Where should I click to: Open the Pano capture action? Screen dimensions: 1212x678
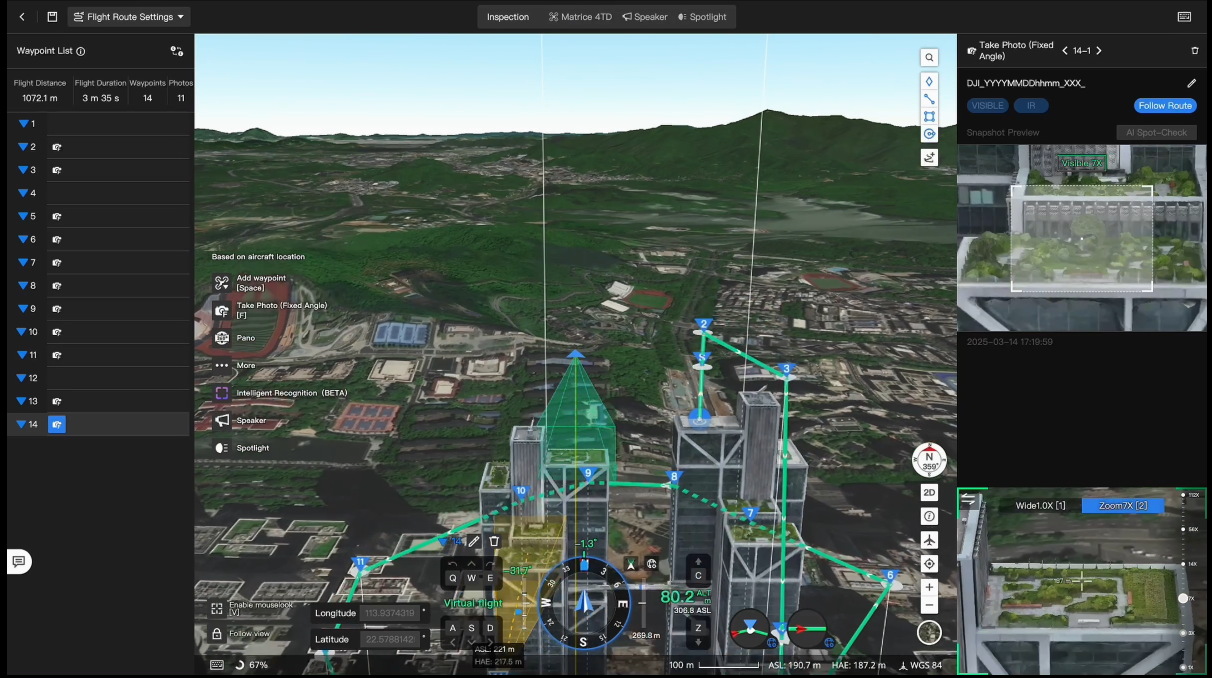pyautogui.click(x=244, y=338)
